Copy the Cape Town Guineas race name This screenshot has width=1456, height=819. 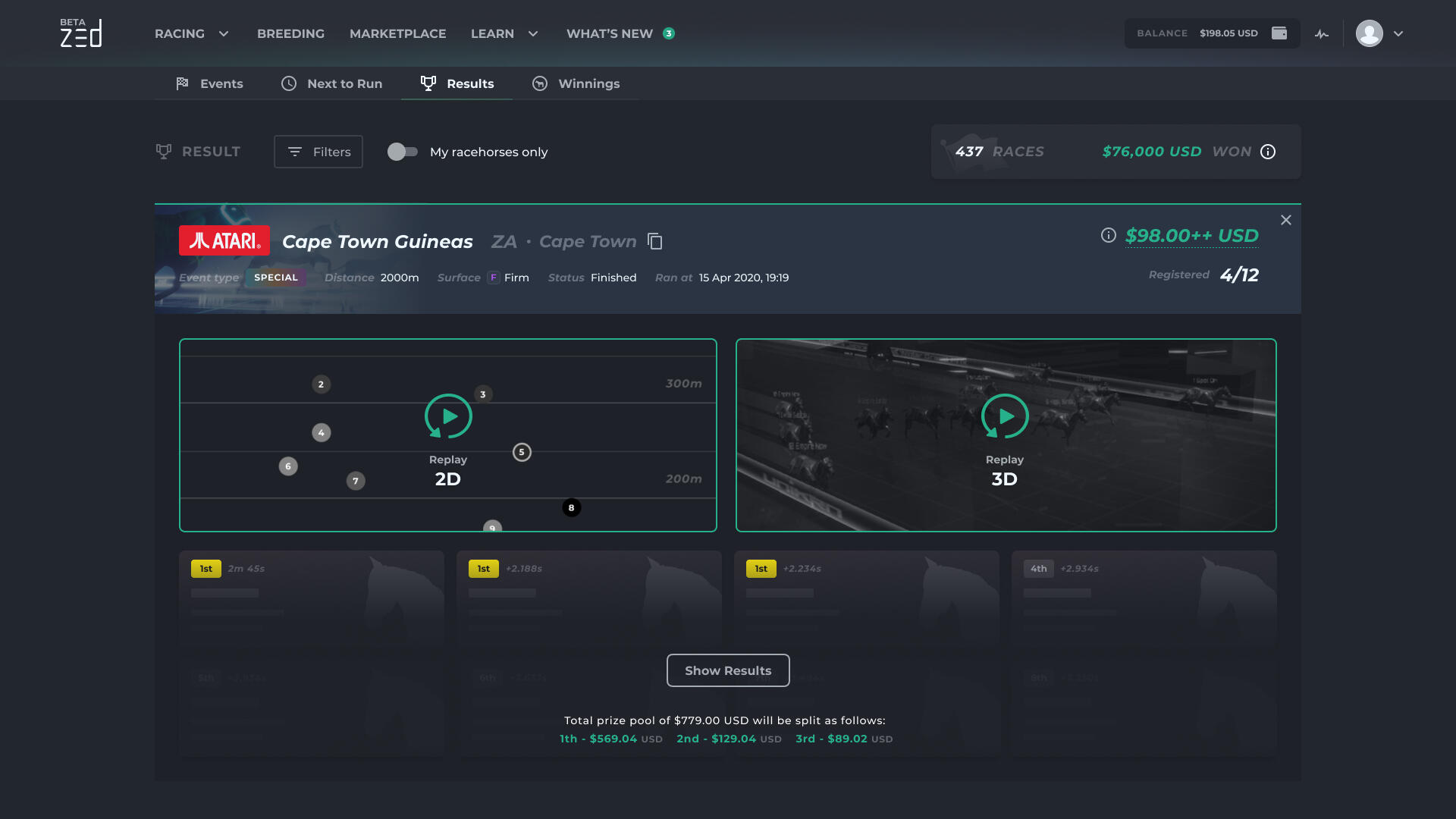click(x=654, y=241)
